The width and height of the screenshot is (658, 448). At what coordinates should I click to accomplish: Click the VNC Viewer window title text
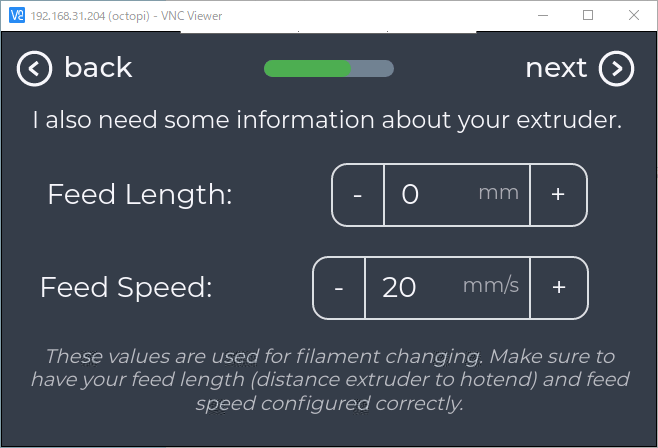coord(126,16)
